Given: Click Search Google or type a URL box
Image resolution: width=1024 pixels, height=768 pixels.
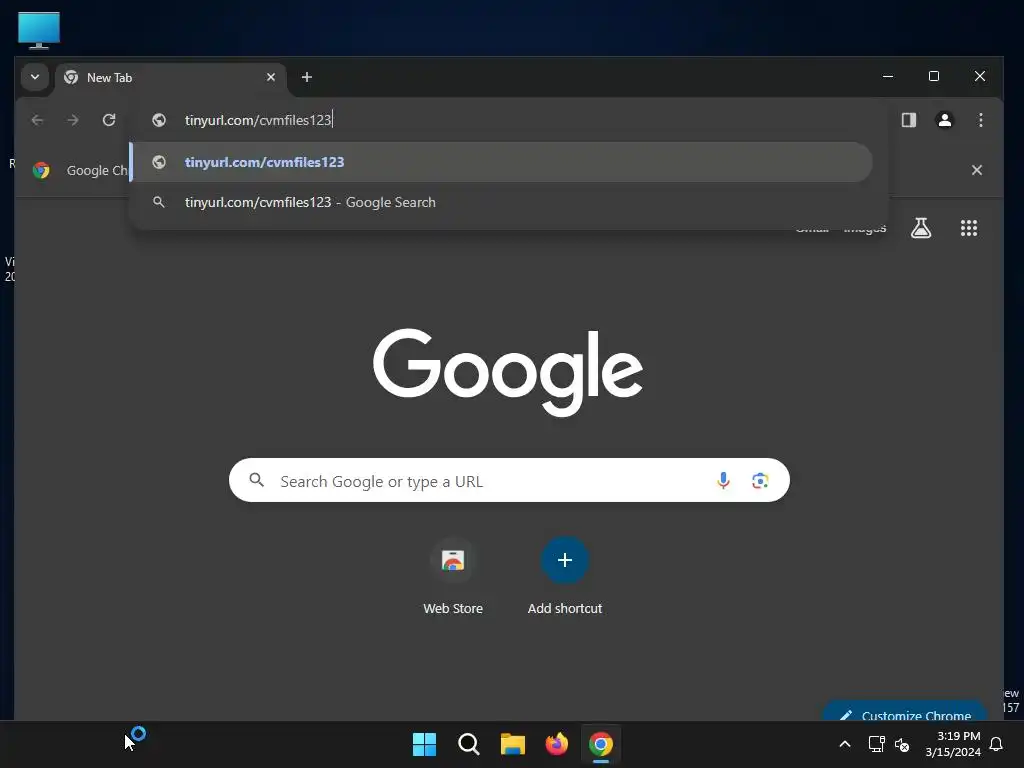Looking at the screenshot, I should 509,481.
